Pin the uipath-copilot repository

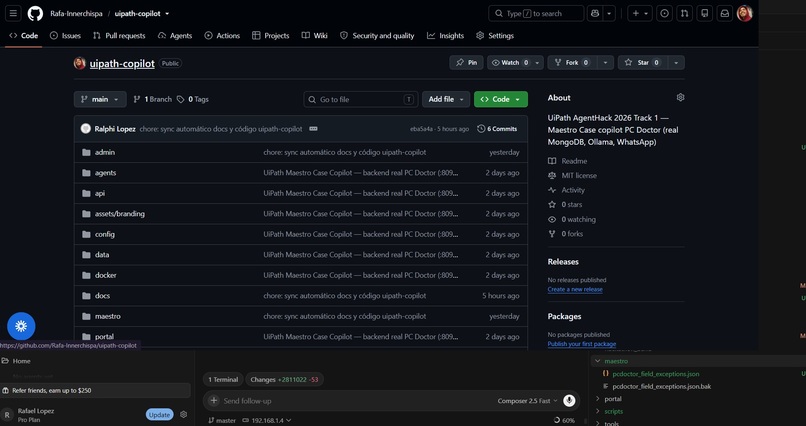pos(466,63)
